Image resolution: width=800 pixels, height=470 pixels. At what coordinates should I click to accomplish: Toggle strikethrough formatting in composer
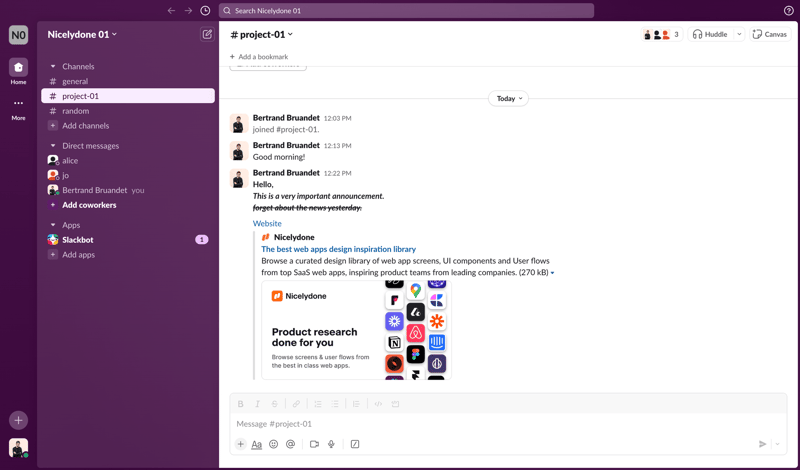coord(274,404)
